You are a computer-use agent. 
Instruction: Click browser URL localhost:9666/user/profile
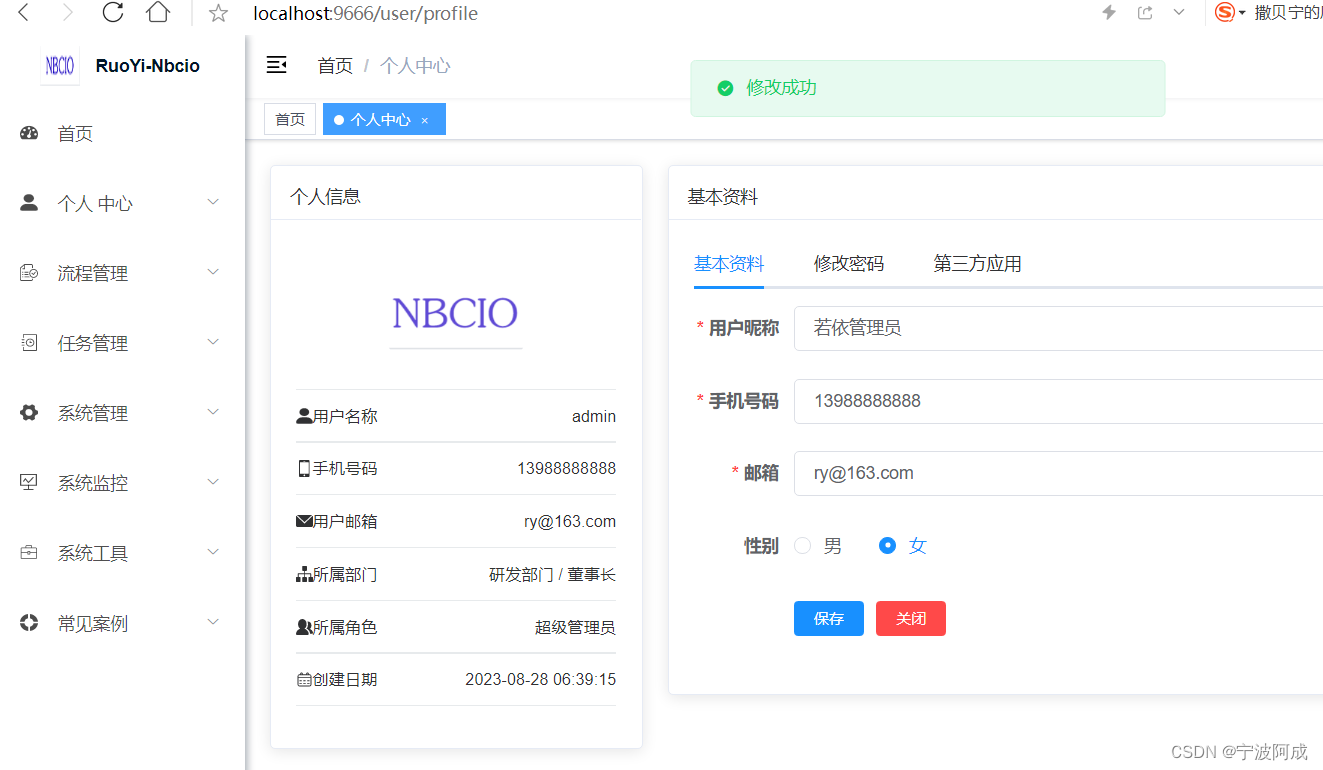(365, 14)
